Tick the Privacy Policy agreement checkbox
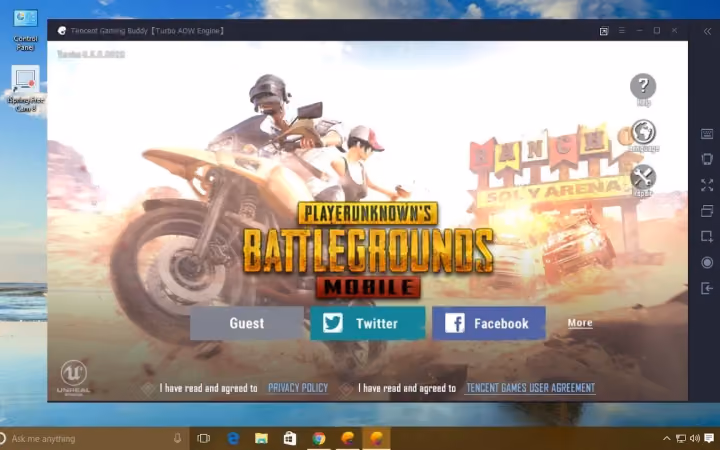 148,389
